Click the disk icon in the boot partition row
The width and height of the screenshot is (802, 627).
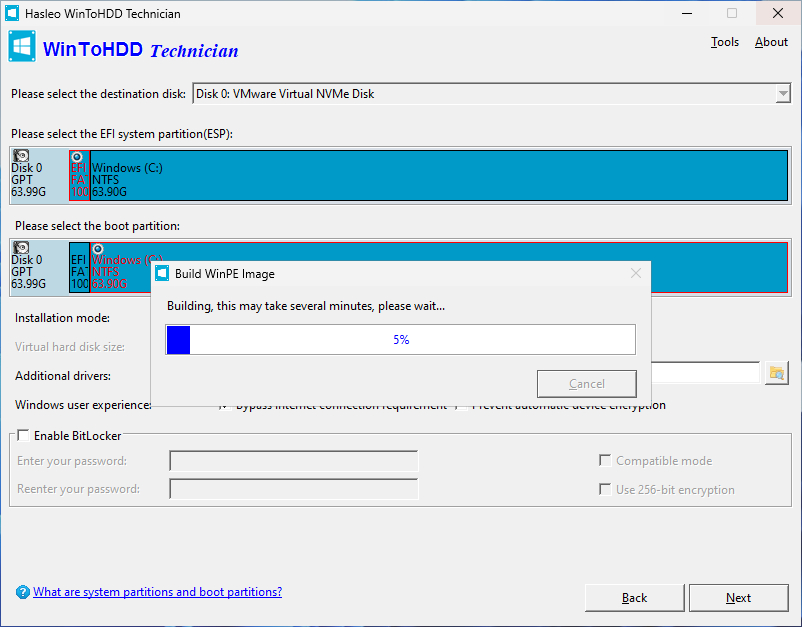coord(21,247)
